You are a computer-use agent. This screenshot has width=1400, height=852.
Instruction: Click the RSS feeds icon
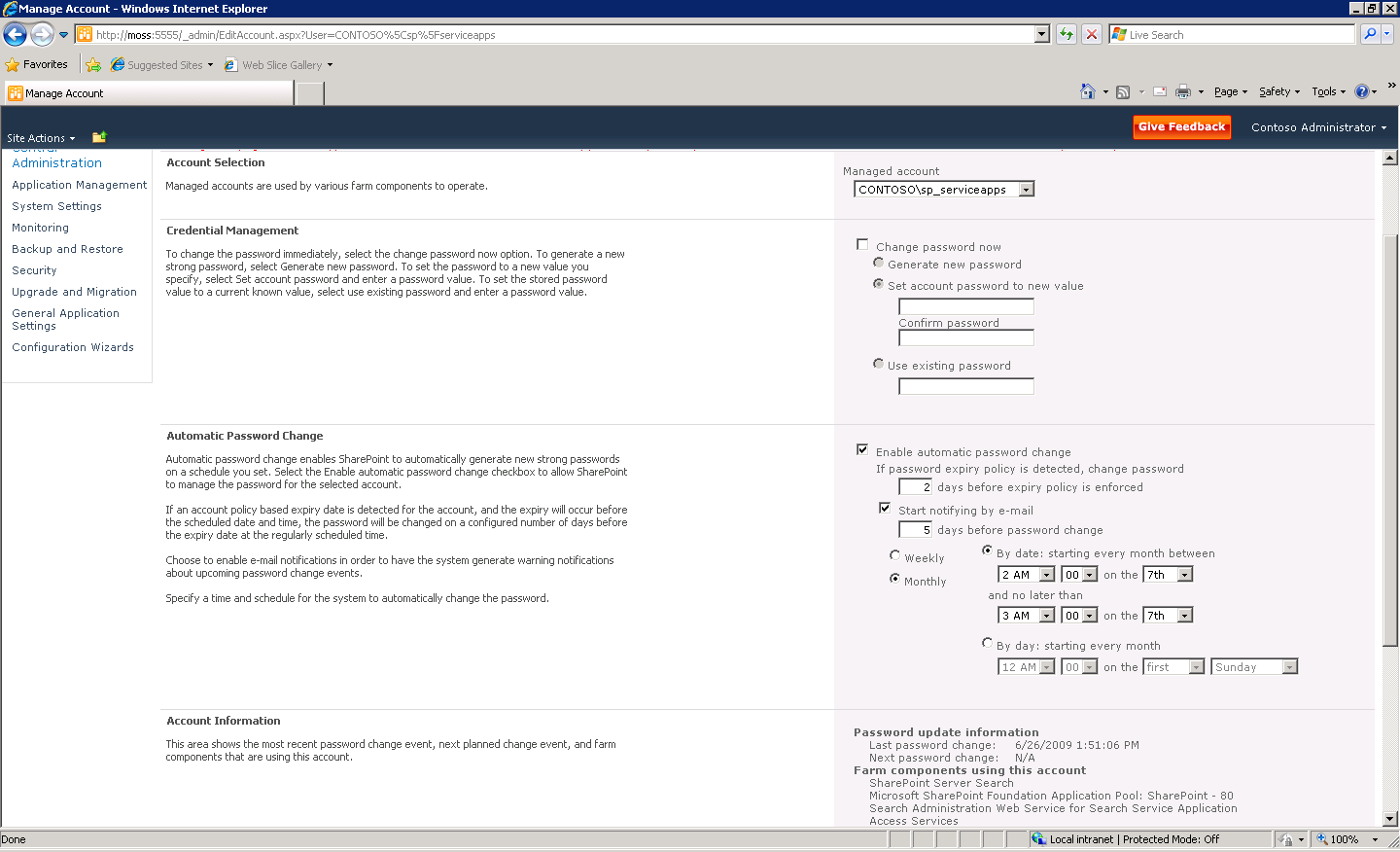[x=1123, y=92]
